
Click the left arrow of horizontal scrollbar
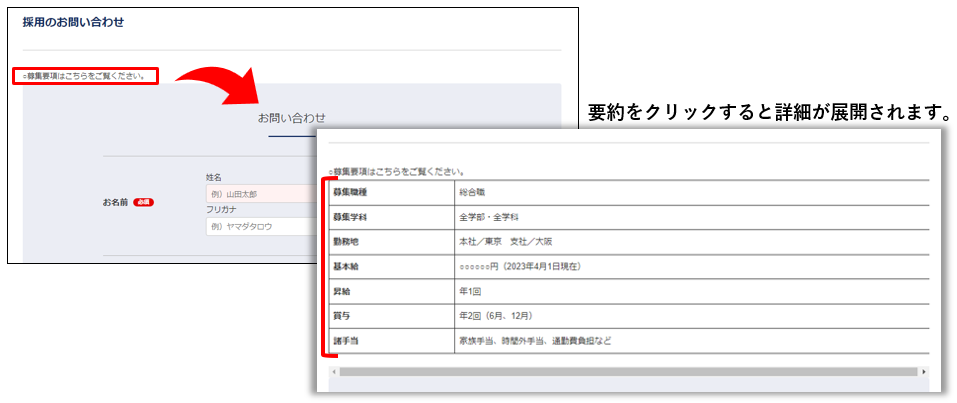(x=333, y=371)
